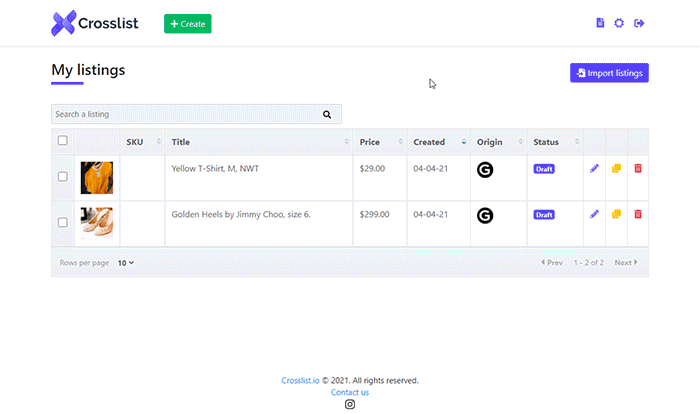Click origin icon for Golden Heels row

(485, 216)
